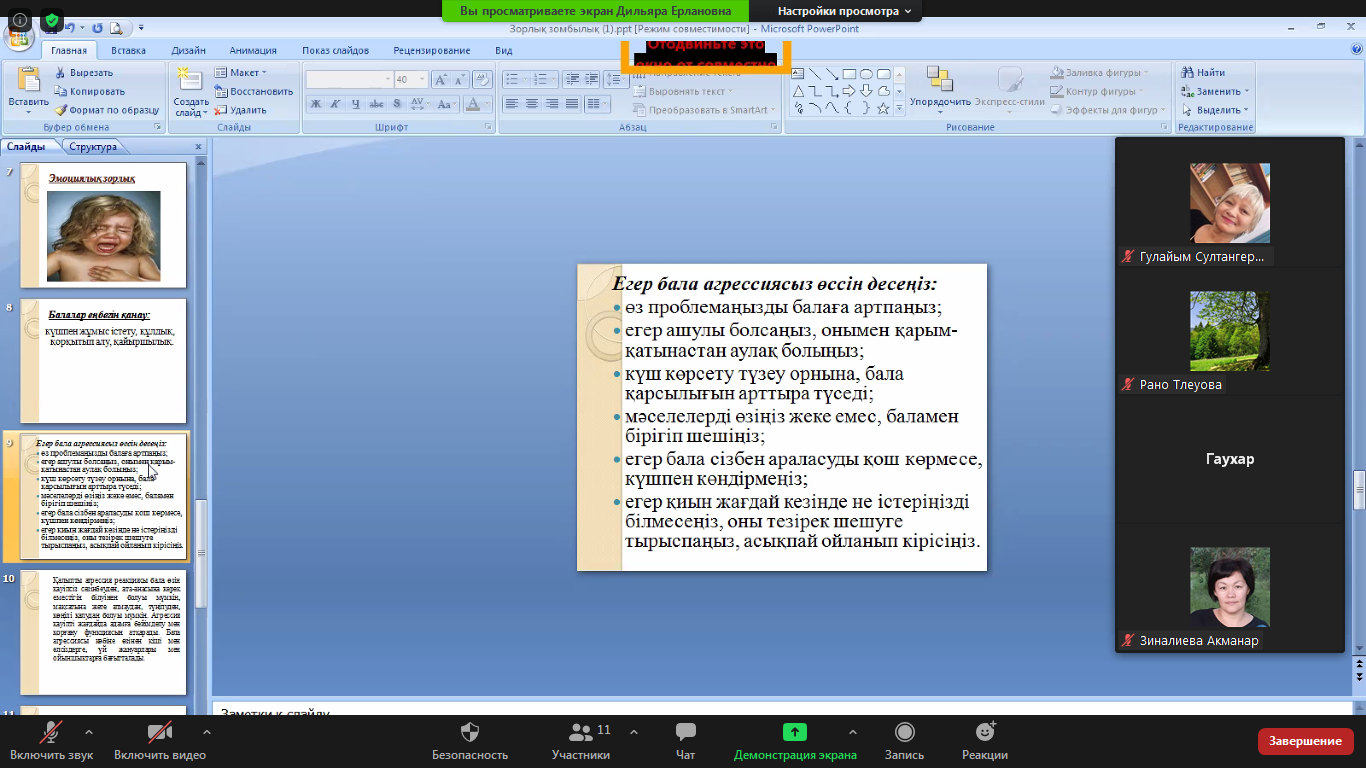Start recording with the Запись button
The image size is (1366, 768).
pos(904,734)
